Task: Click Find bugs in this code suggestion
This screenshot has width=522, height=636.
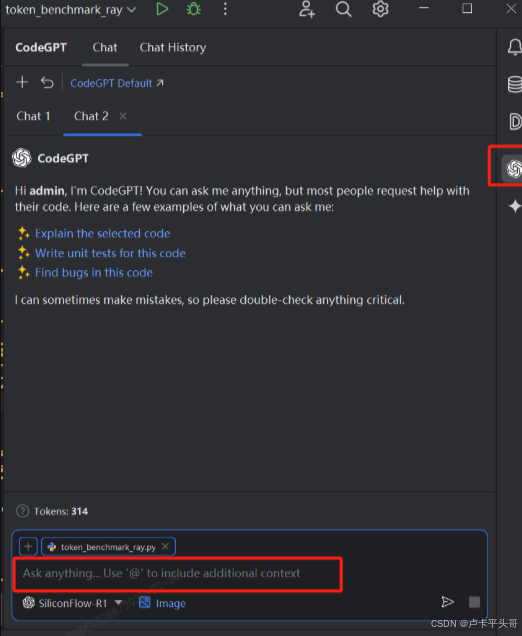Action: (94, 273)
